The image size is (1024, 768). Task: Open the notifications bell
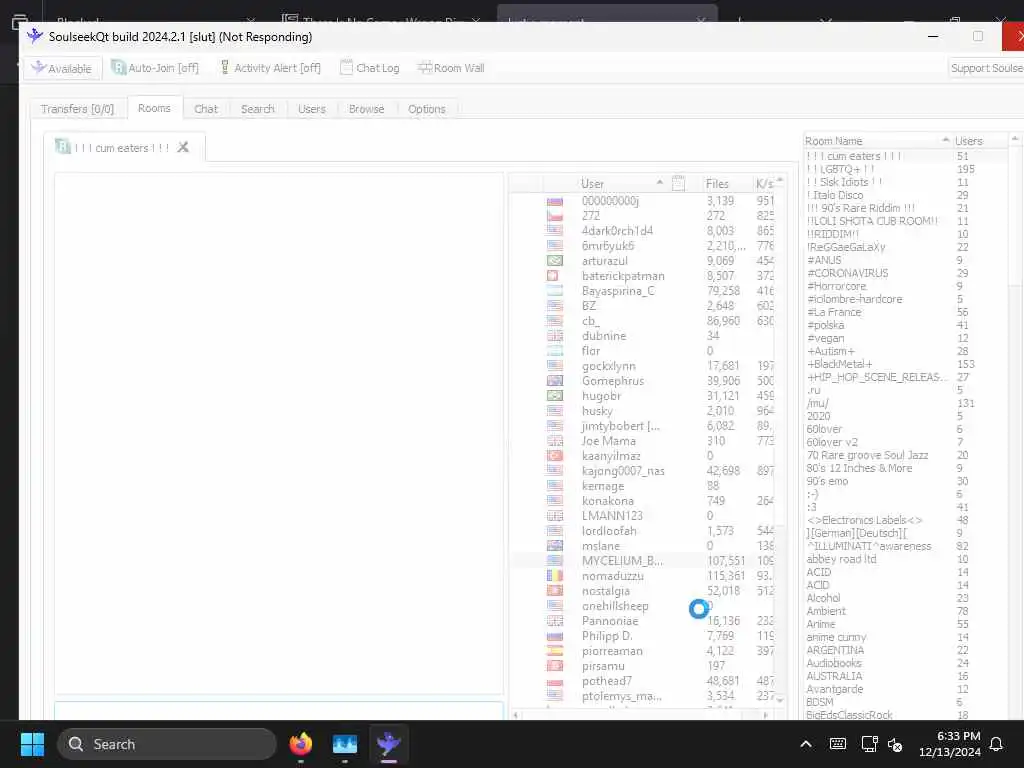tap(997, 744)
